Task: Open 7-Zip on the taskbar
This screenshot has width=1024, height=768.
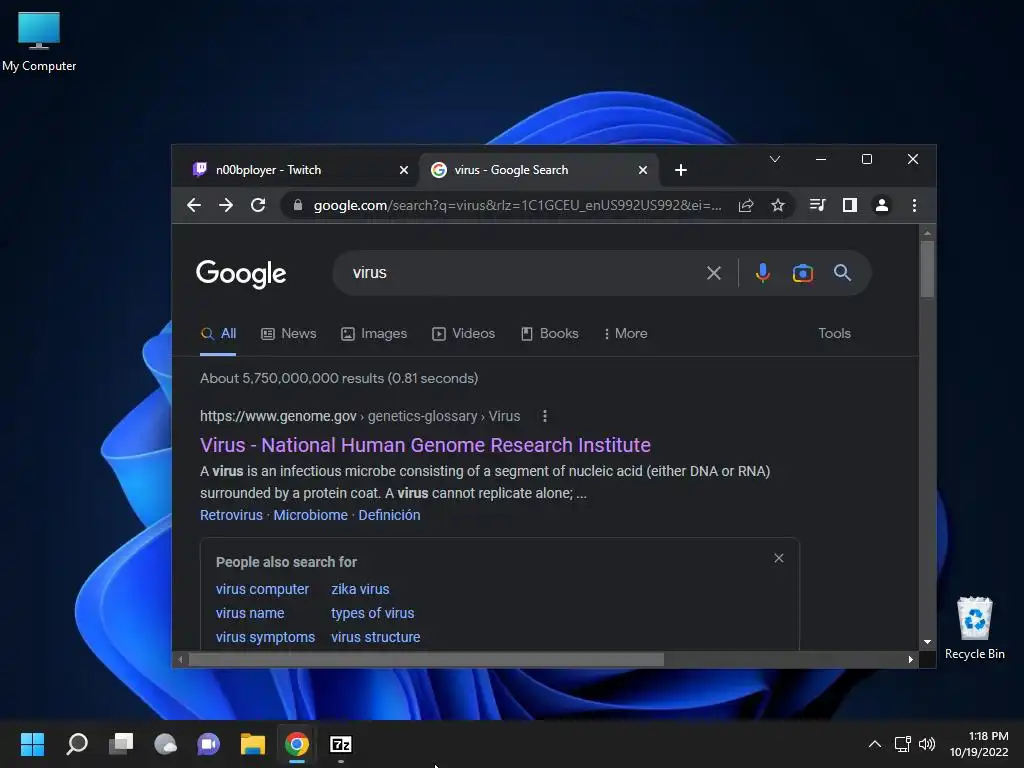Action: click(341, 744)
